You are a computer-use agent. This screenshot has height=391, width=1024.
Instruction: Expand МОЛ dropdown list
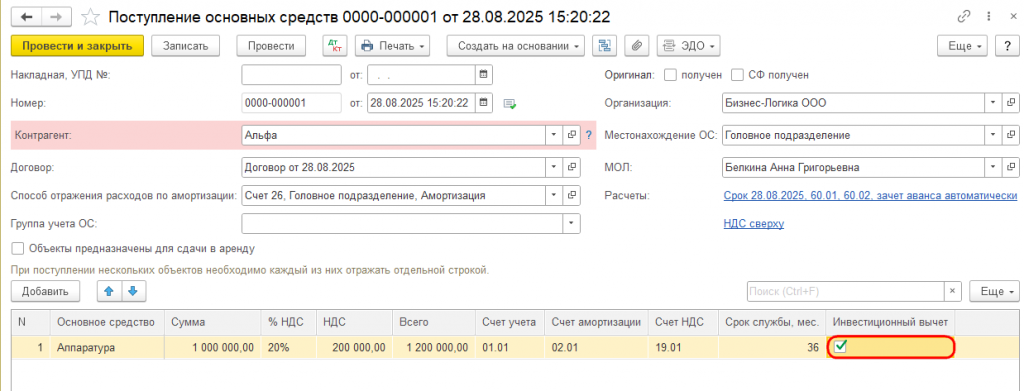[993, 167]
